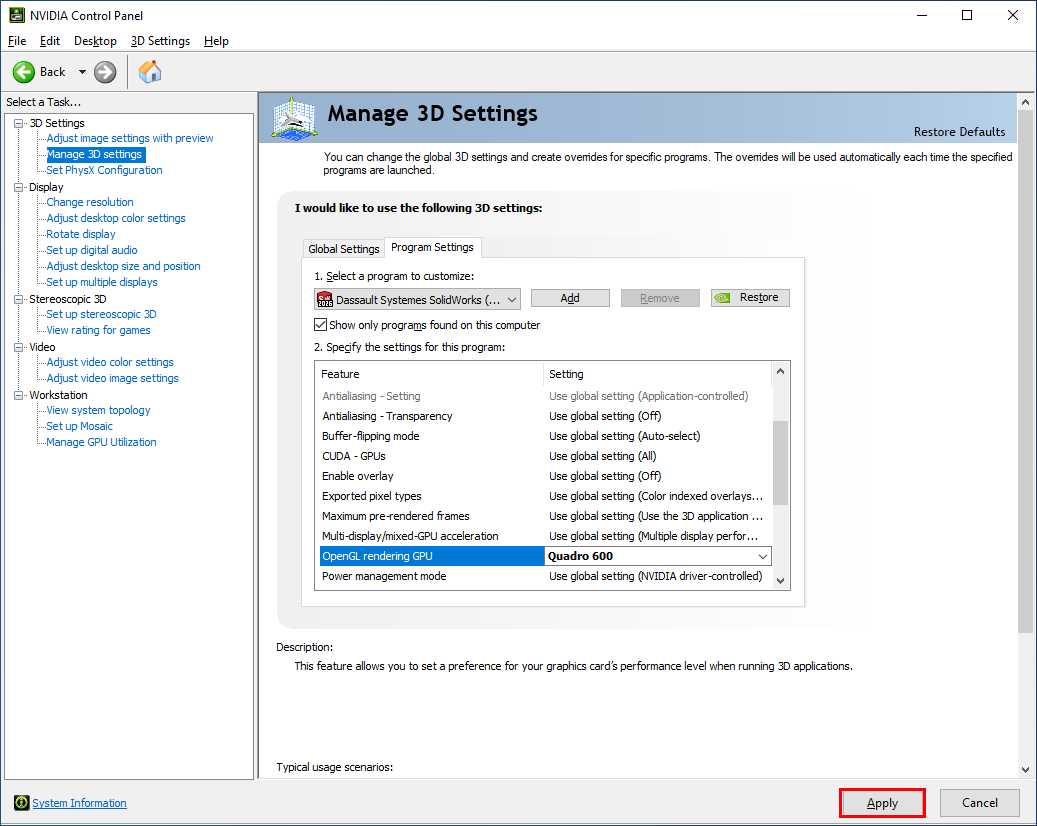
Task: Click the NVIDIA Control Panel title icon
Action: (x=17, y=15)
